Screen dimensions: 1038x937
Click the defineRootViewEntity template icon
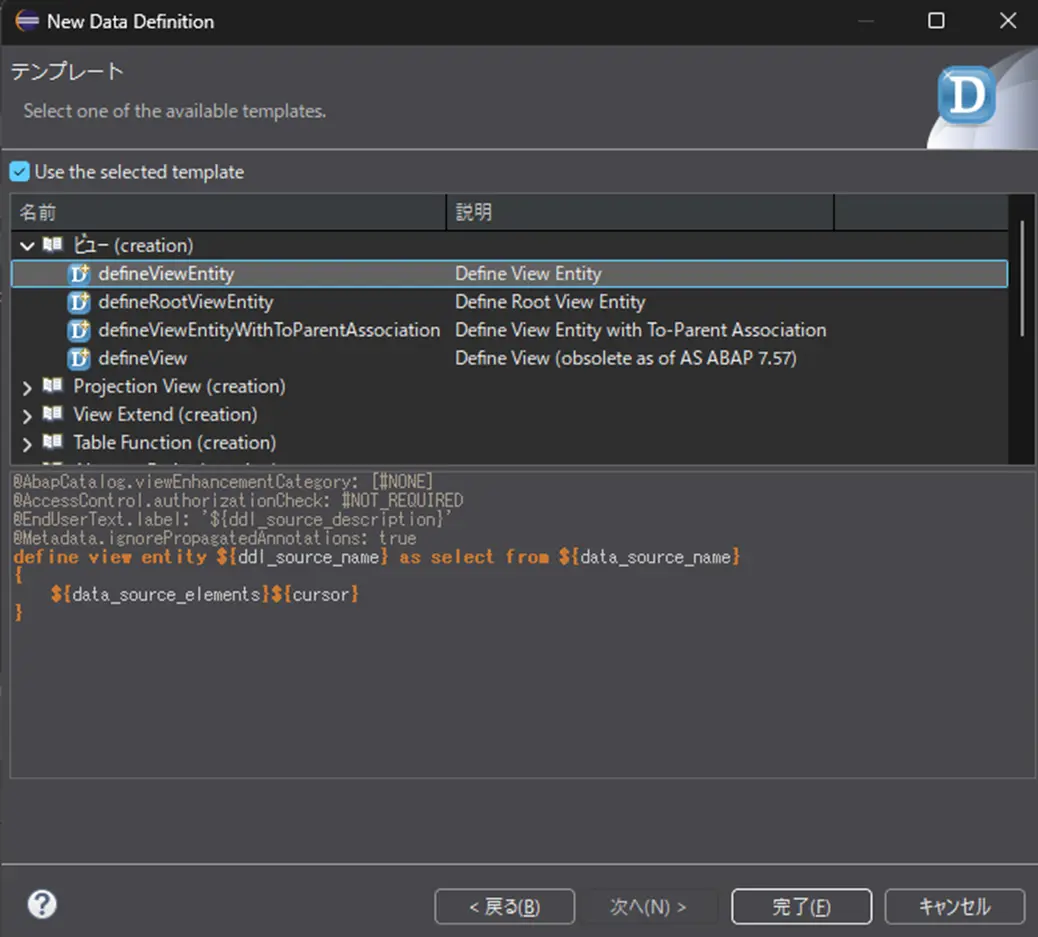pyautogui.click(x=79, y=302)
